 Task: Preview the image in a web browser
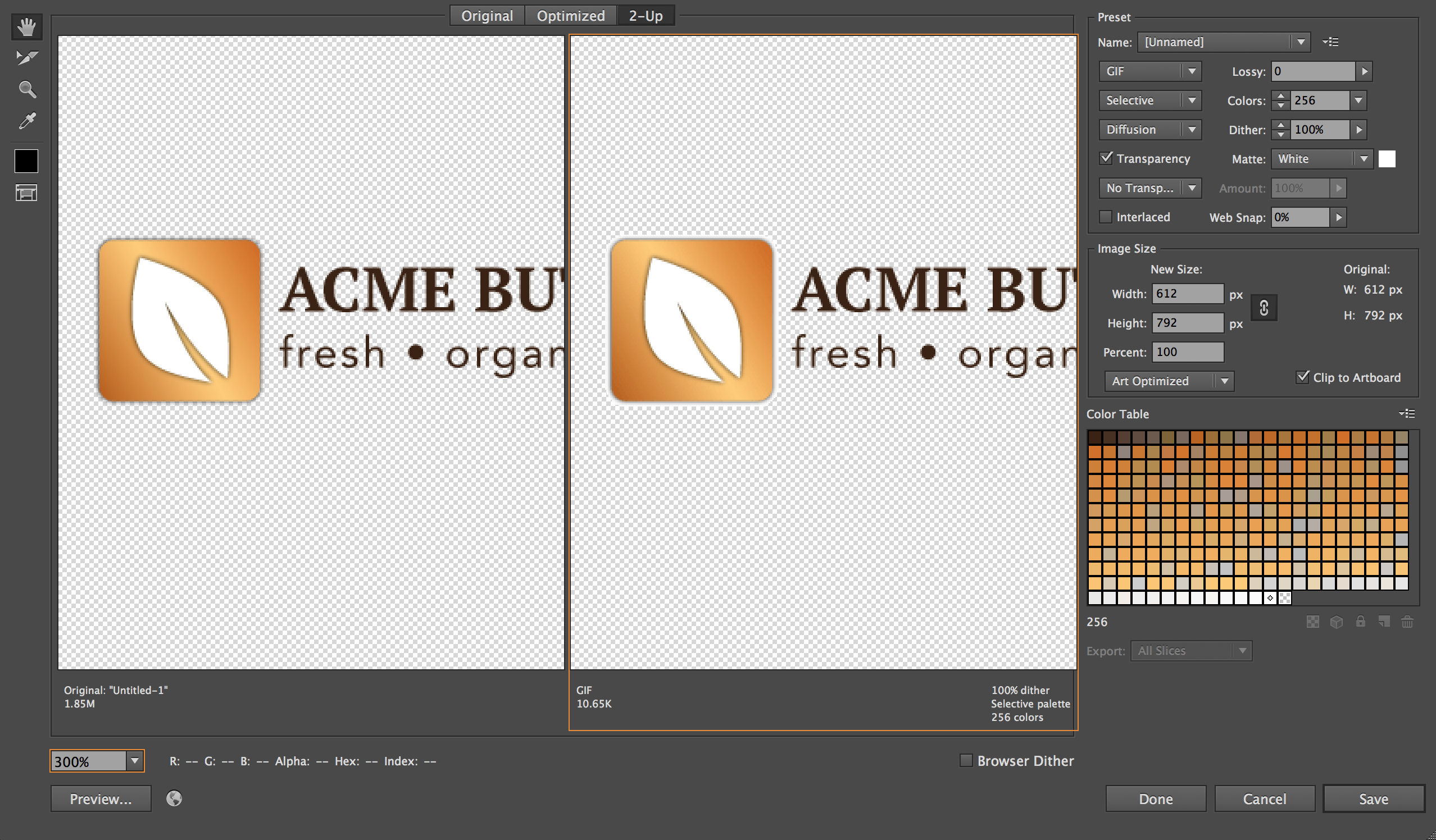[174, 798]
